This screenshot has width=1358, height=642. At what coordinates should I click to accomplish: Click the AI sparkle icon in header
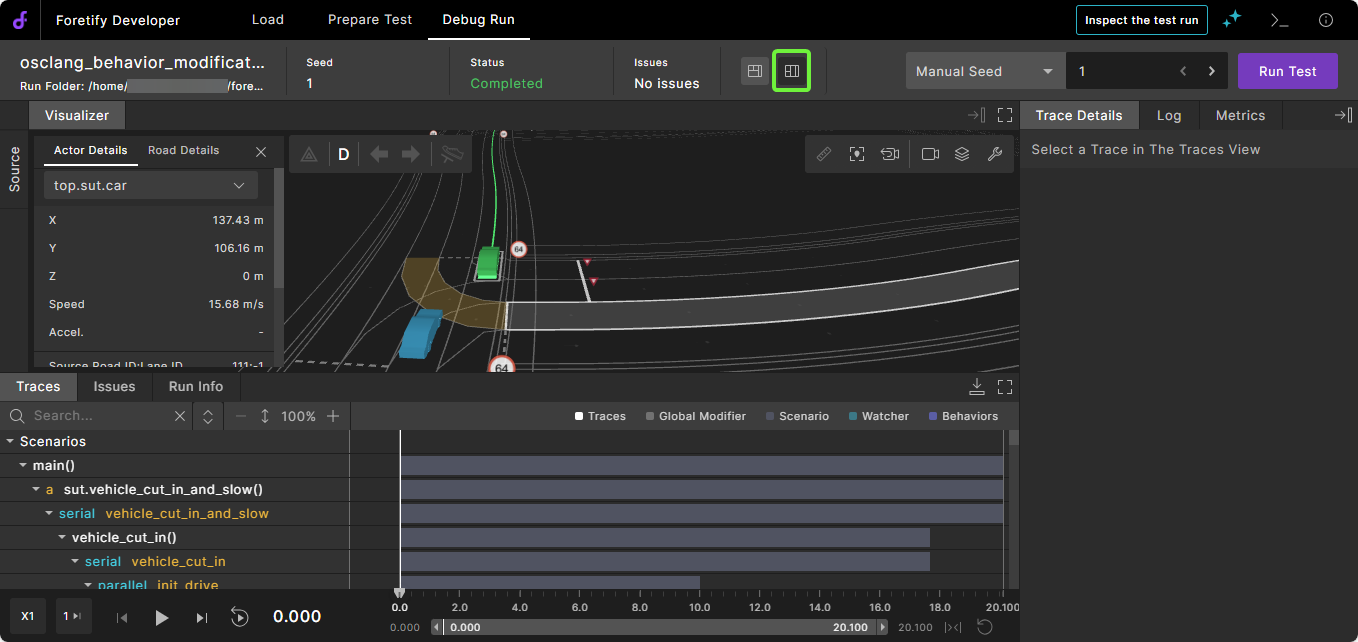(1232, 20)
